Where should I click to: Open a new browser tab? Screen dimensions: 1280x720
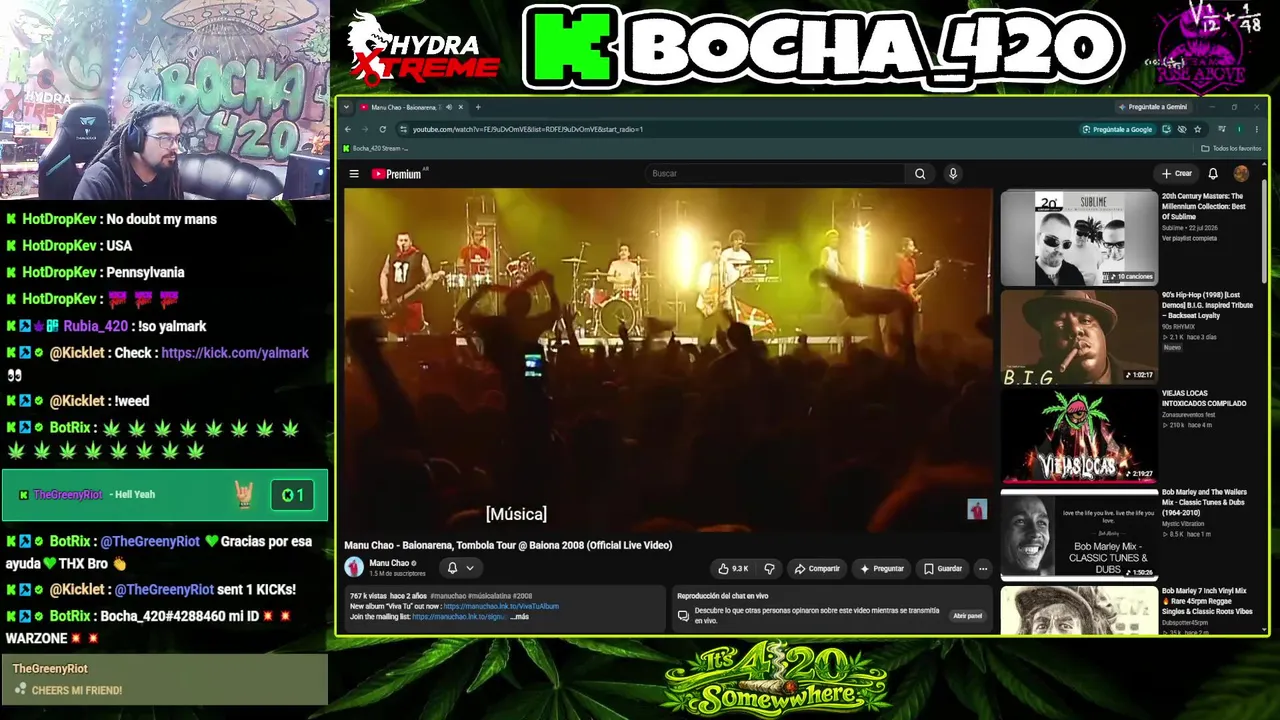click(x=478, y=107)
